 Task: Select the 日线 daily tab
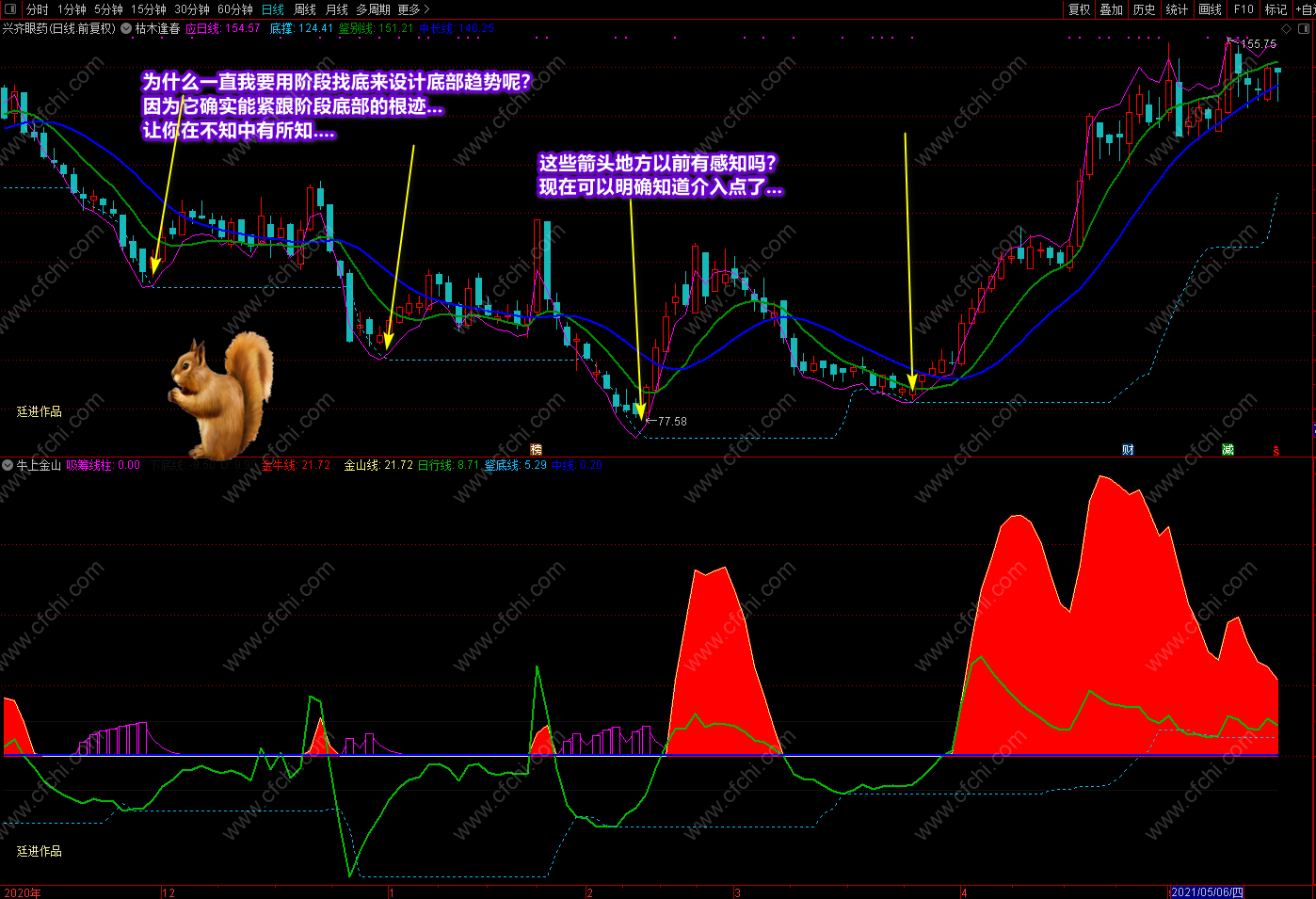coord(273,9)
